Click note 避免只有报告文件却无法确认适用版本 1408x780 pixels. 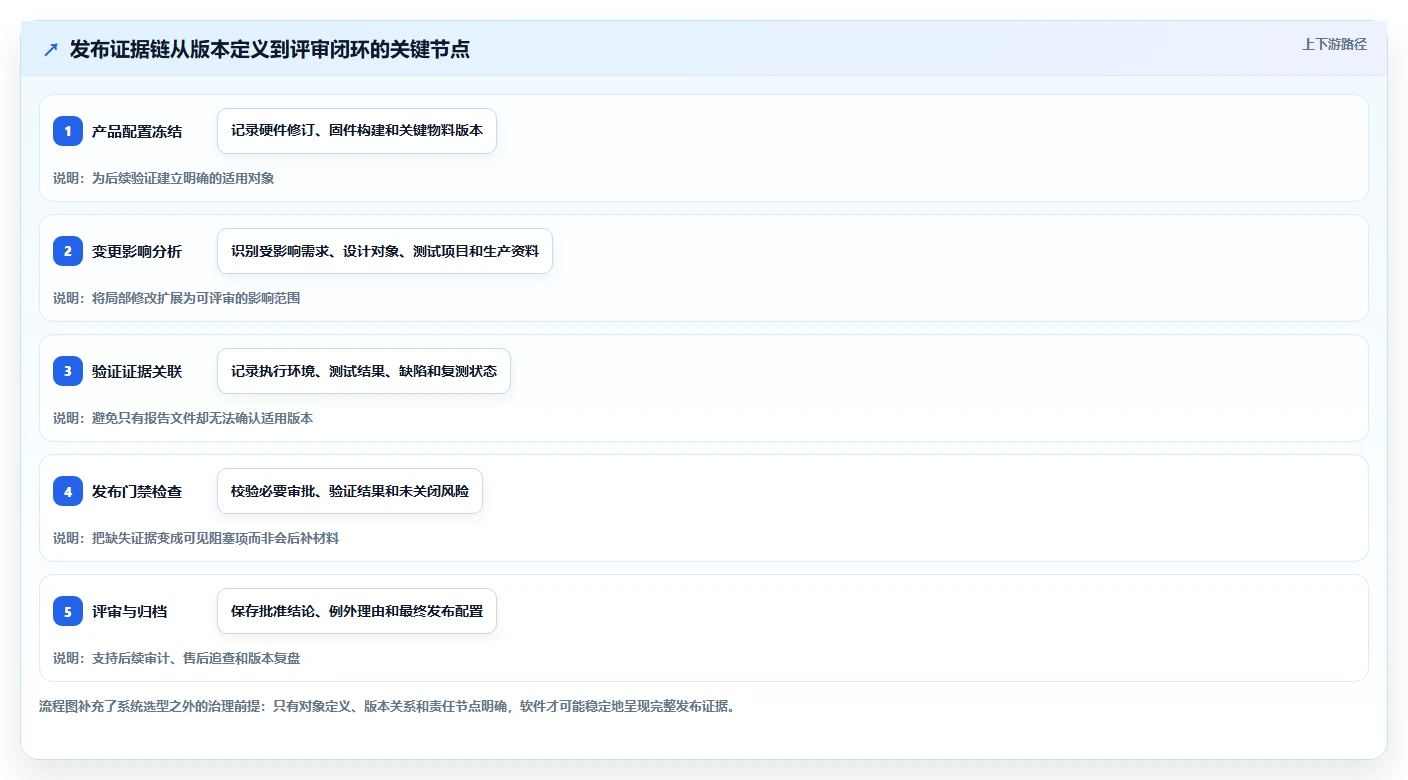pos(183,418)
